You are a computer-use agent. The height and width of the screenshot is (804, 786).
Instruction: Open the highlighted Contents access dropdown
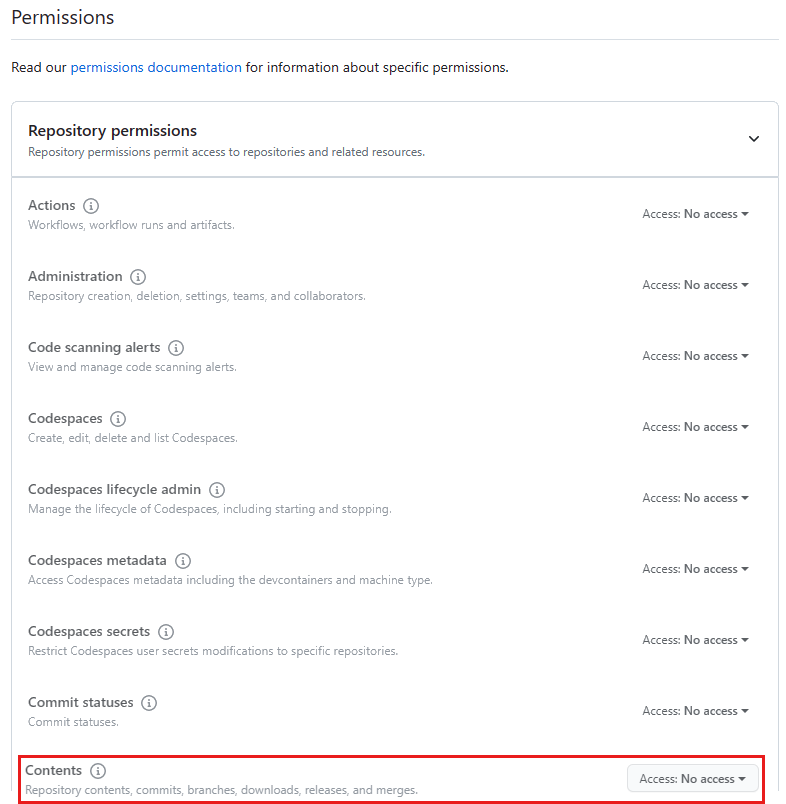(692, 778)
